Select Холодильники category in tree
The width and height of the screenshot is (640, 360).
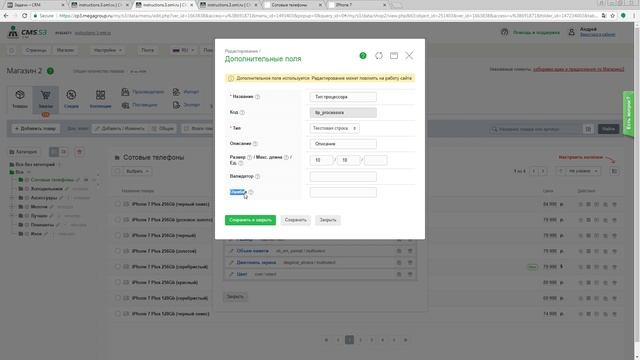(47, 189)
